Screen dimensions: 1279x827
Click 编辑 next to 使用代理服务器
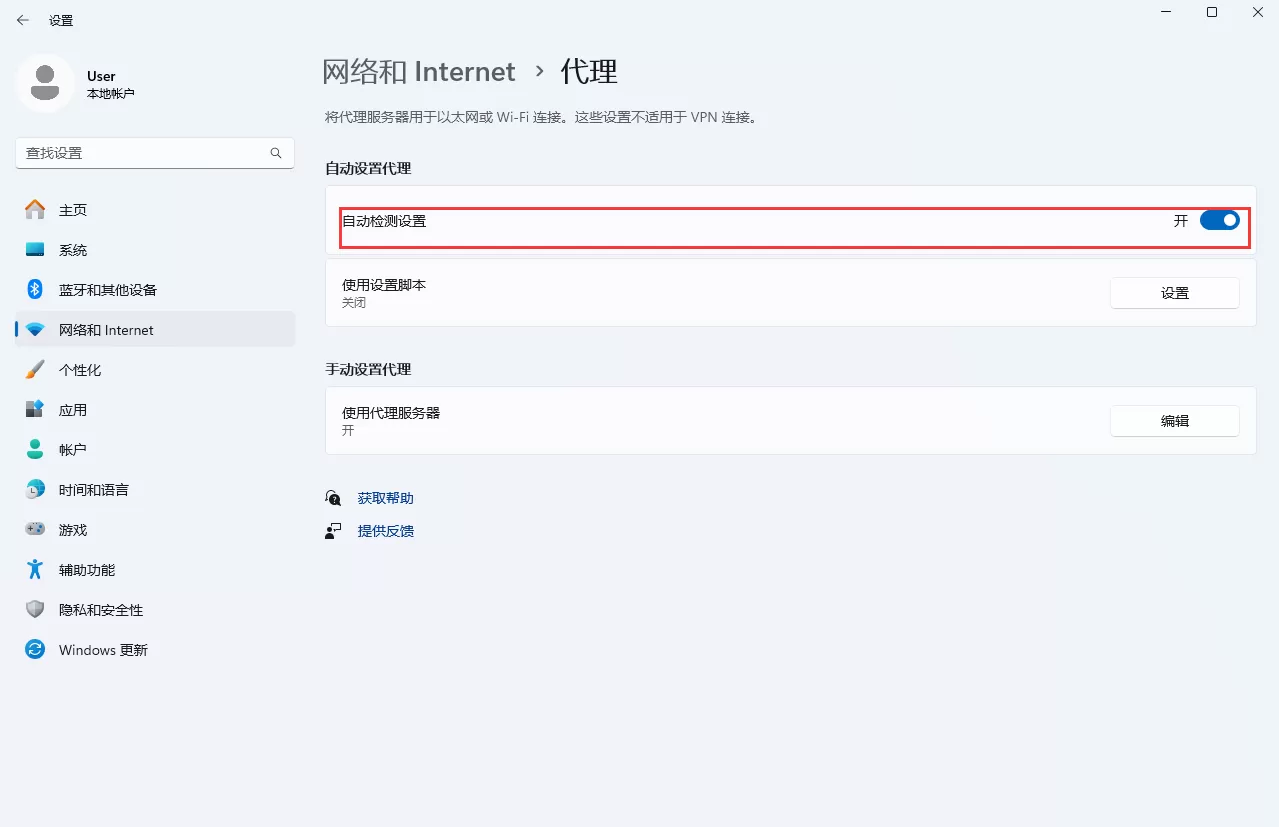point(1173,420)
